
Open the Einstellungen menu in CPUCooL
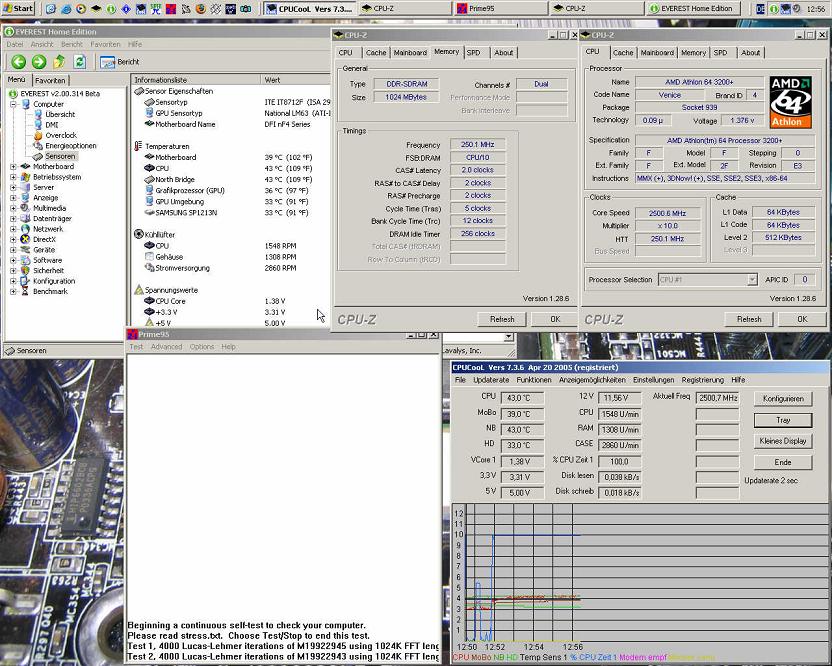pos(654,380)
